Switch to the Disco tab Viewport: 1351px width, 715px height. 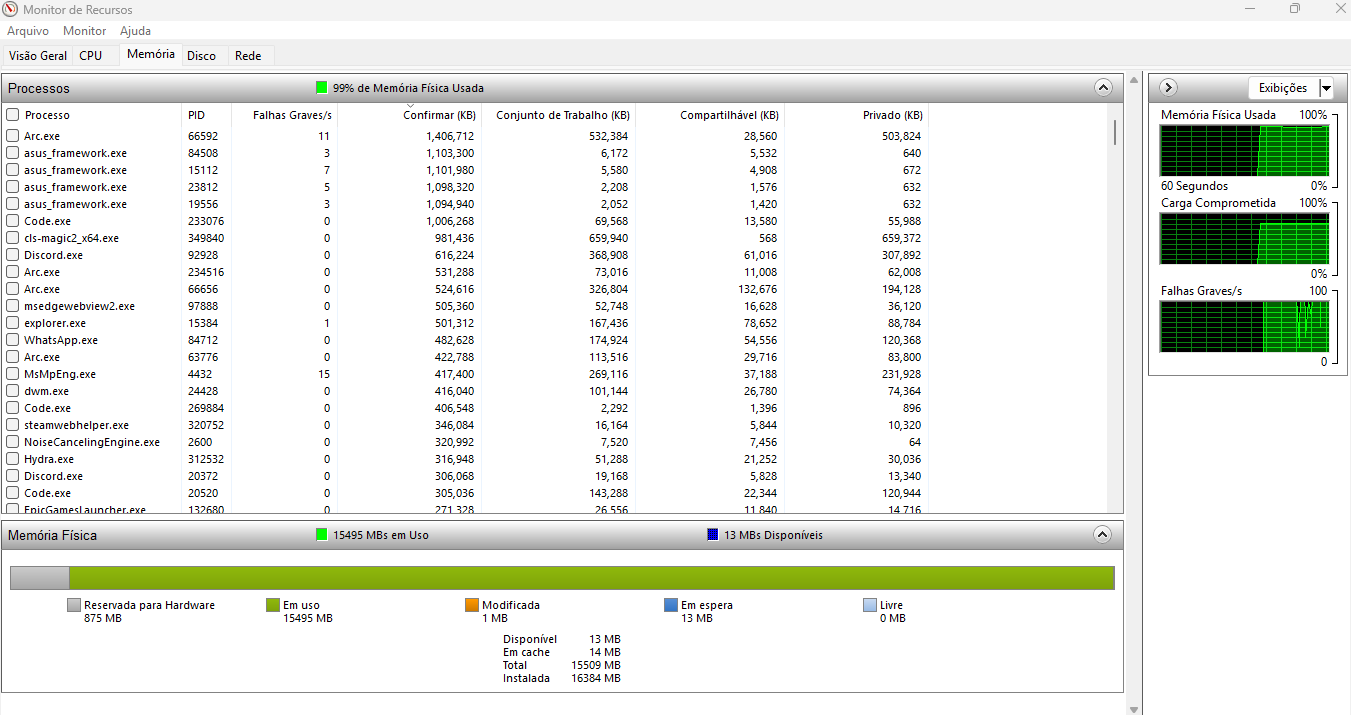coord(201,56)
